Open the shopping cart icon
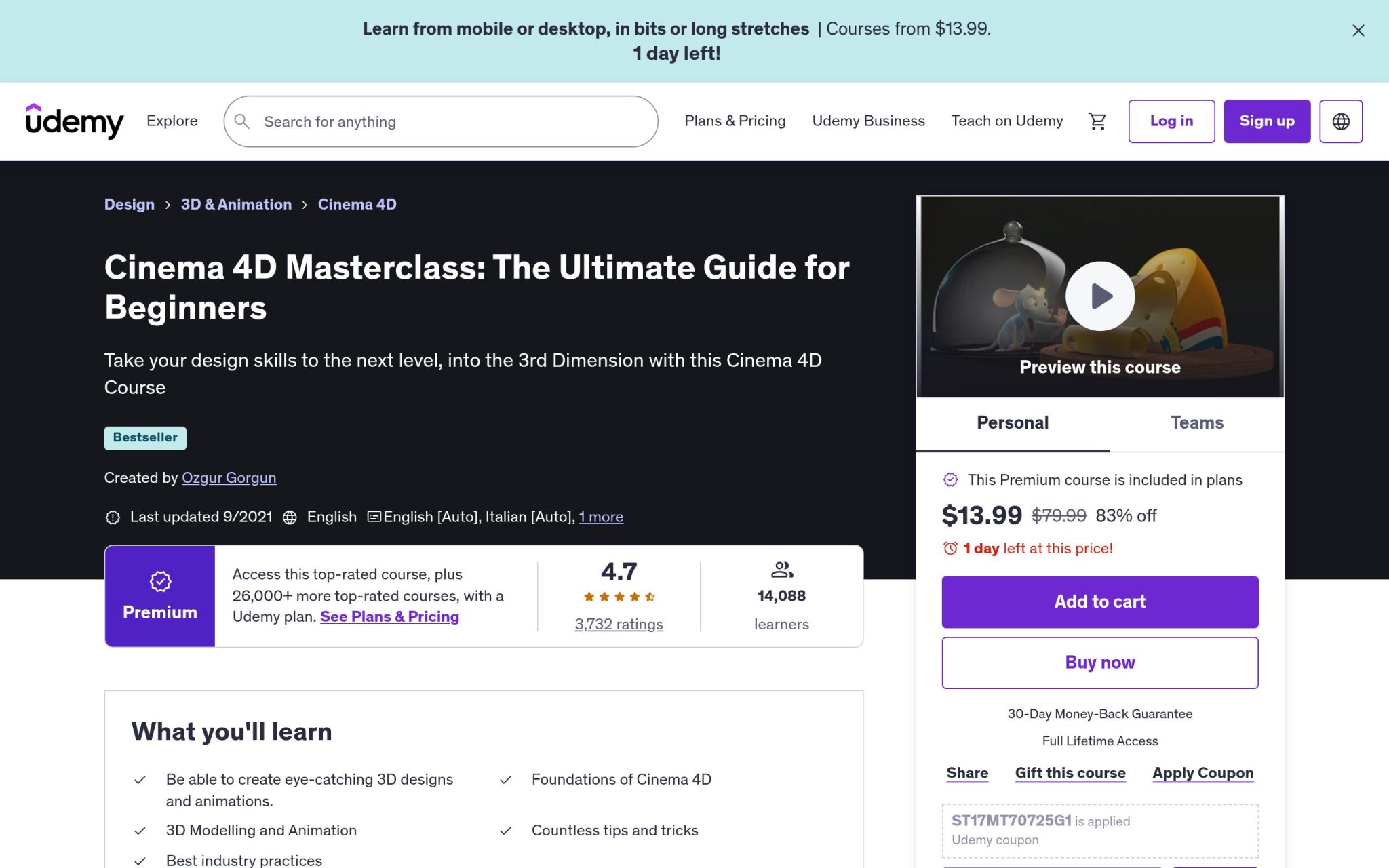 pos(1097,121)
